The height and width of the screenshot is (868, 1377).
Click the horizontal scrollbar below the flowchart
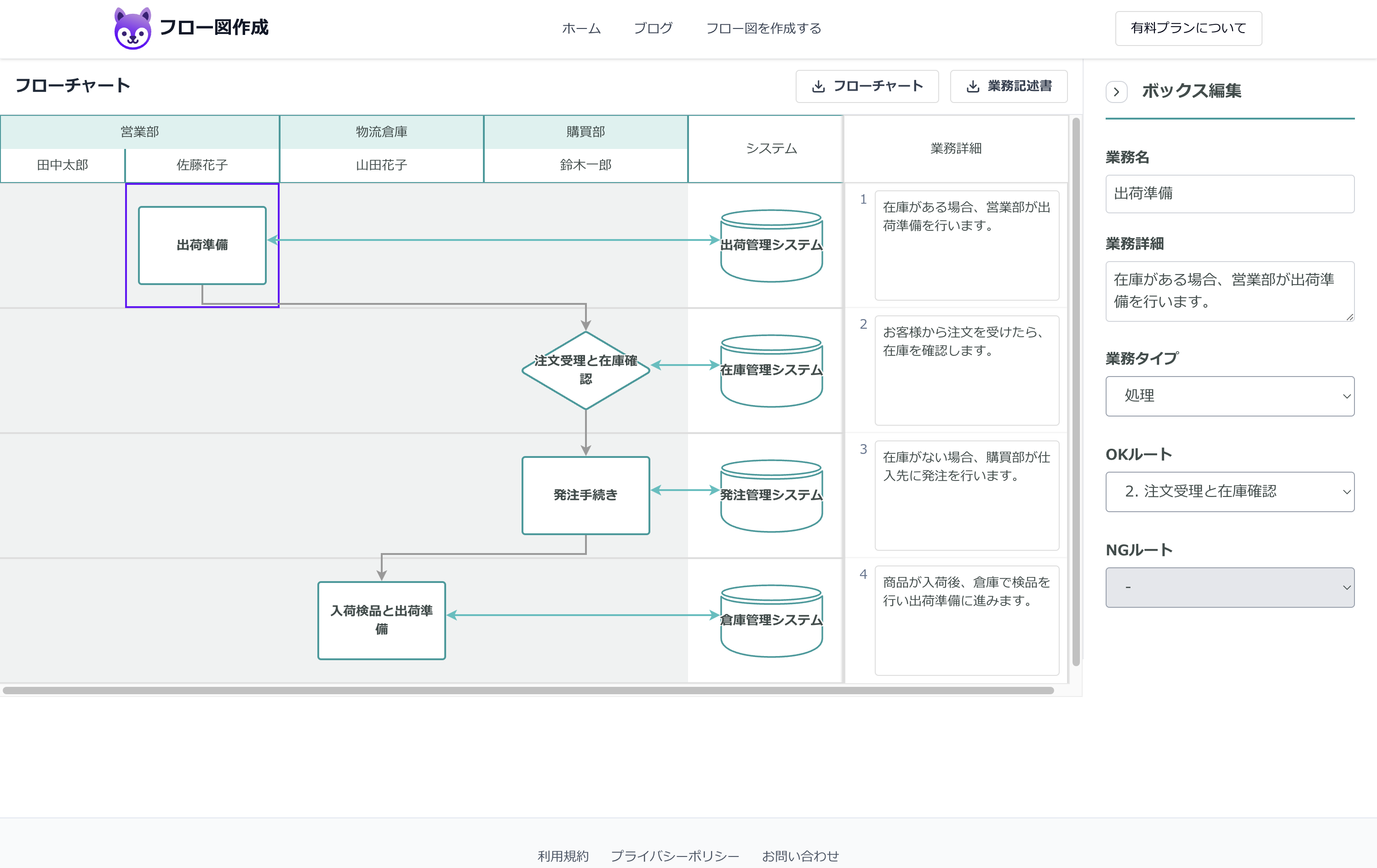tap(528, 690)
